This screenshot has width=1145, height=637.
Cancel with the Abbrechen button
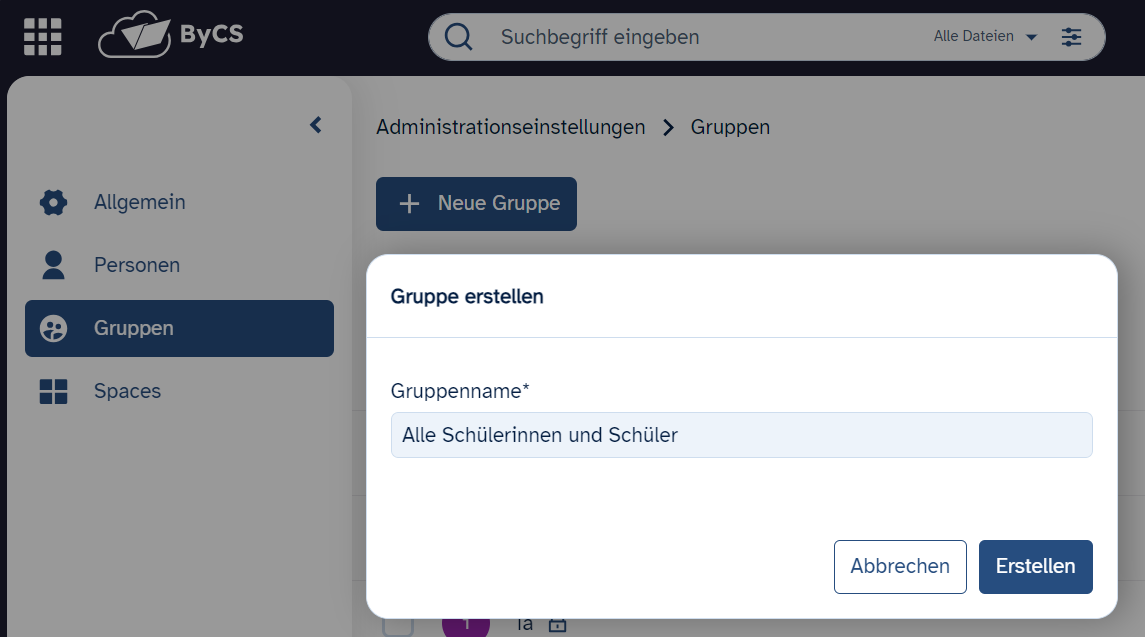[x=900, y=567]
